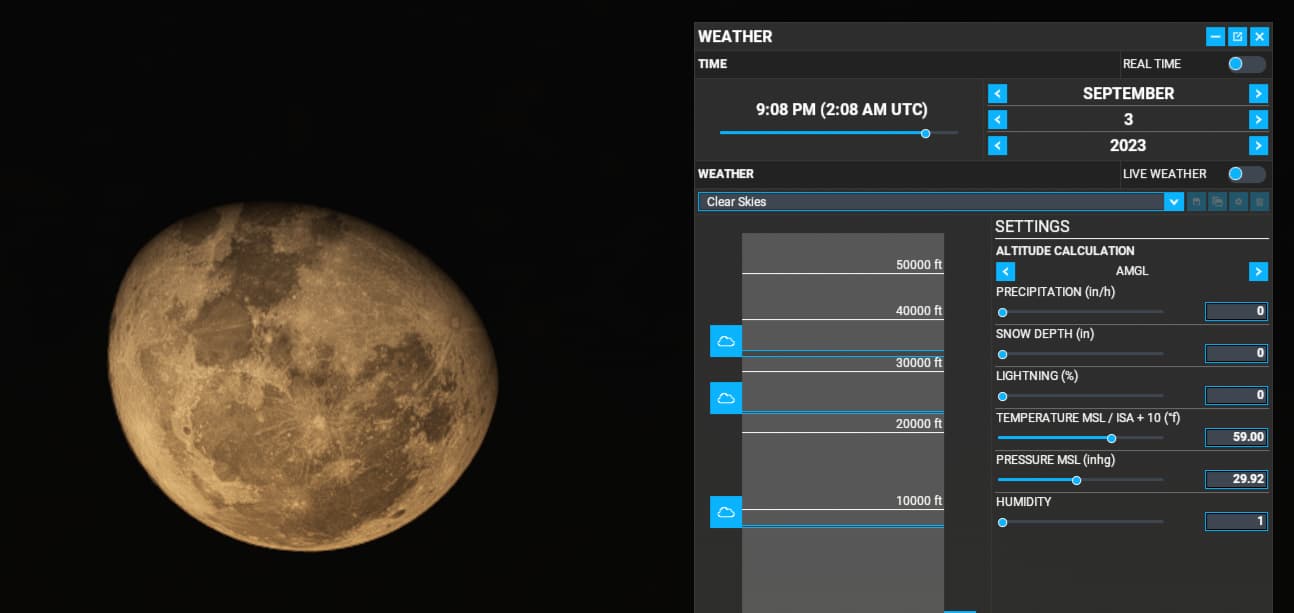Viewport: 1294px width, 613px height.
Task: Click the 2023 year text
Action: click(x=1128, y=146)
